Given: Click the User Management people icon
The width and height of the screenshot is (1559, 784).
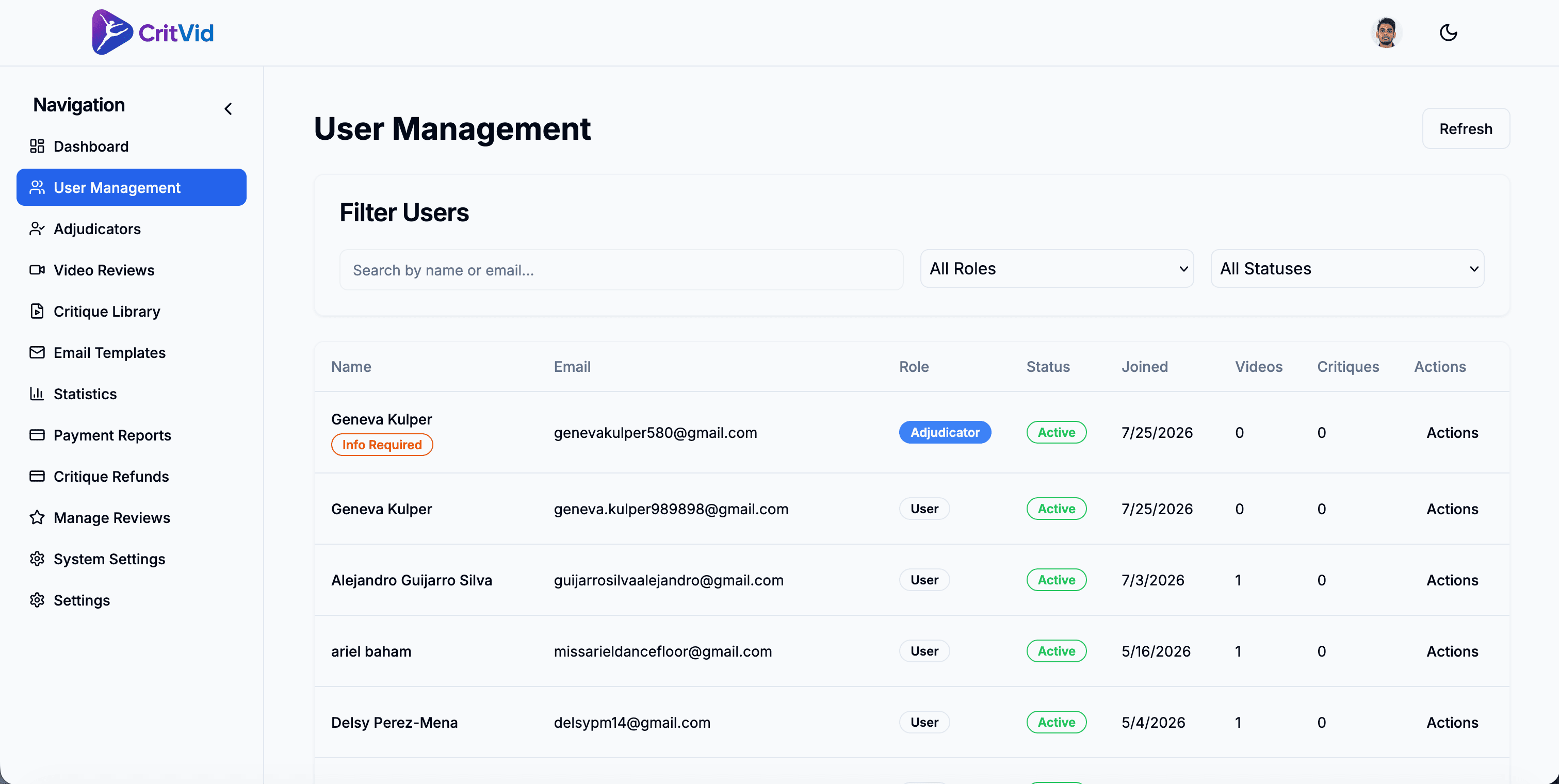Looking at the screenshot, I should (x=37, y=188).
